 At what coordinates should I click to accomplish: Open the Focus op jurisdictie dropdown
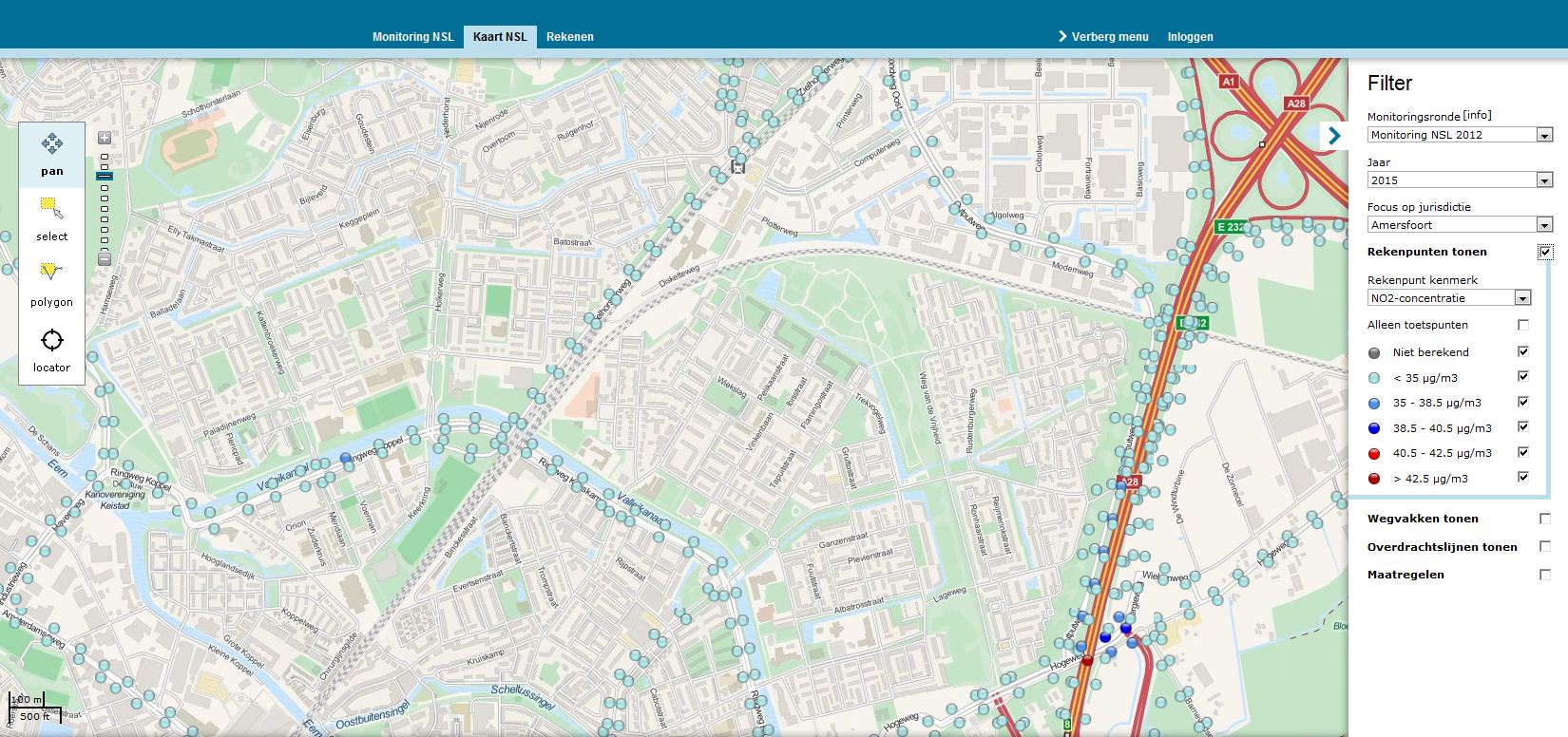pyautogui.click(x=1461, y=225)
